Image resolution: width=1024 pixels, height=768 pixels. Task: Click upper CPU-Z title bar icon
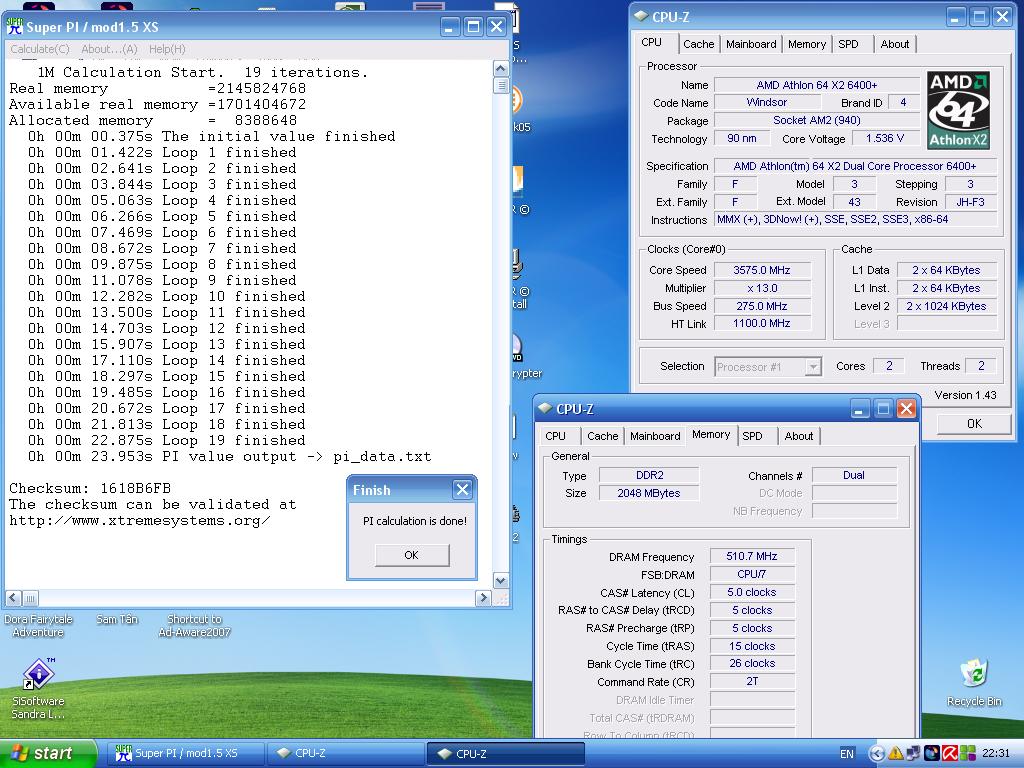[x=641, y=16]
